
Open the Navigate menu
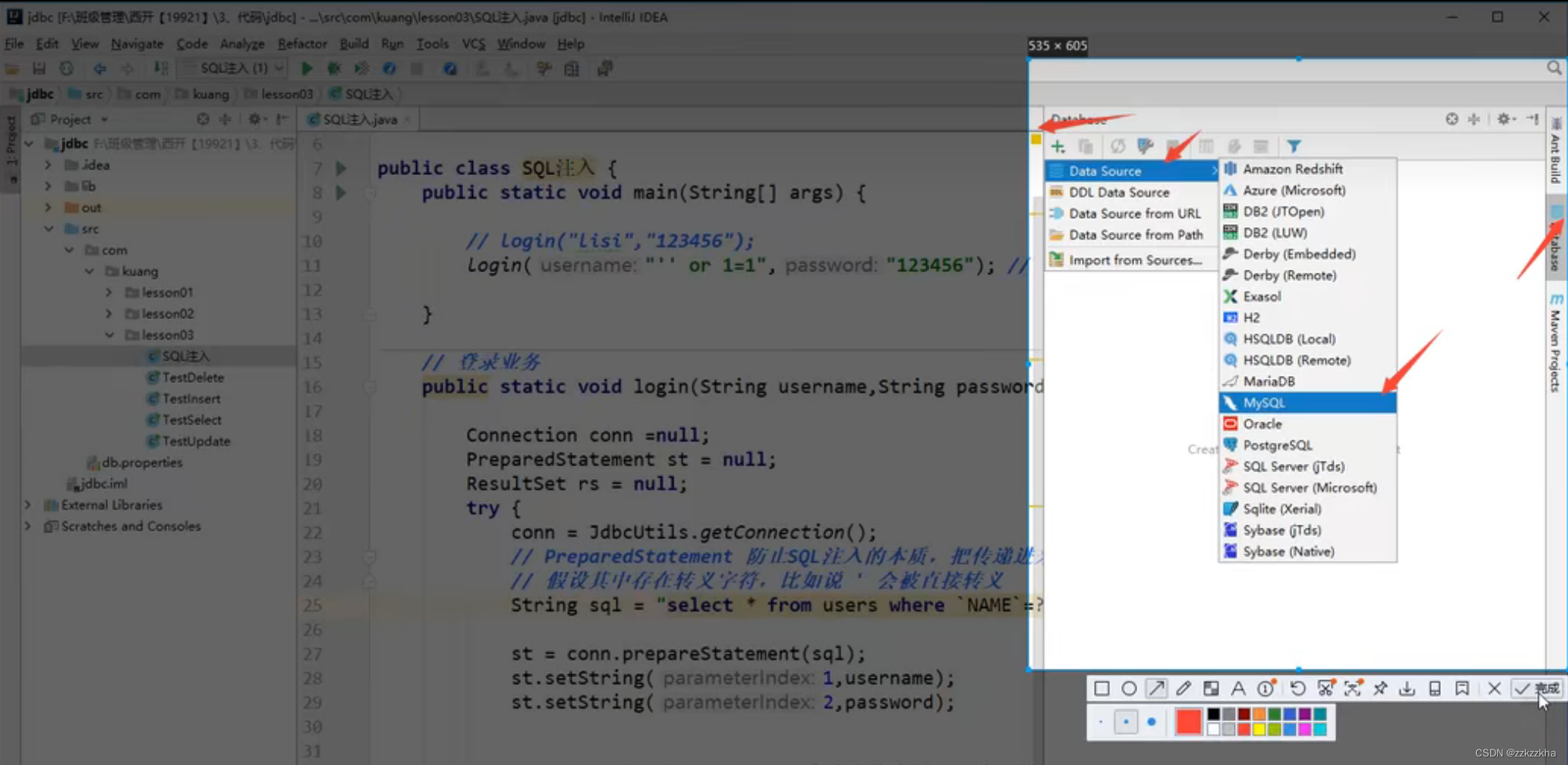pos(137,44)
